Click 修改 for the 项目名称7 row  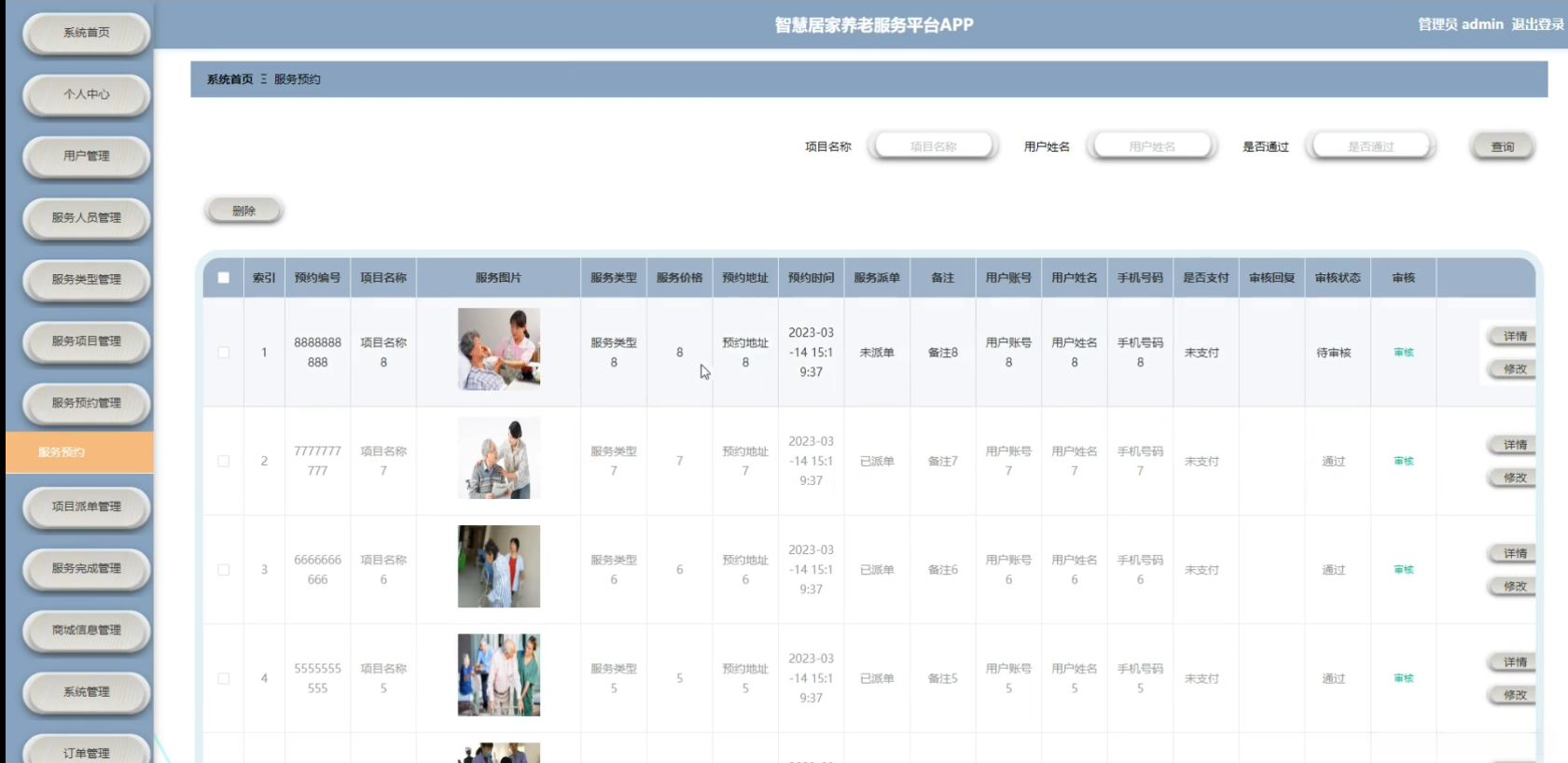click(x=1513, y=478)
